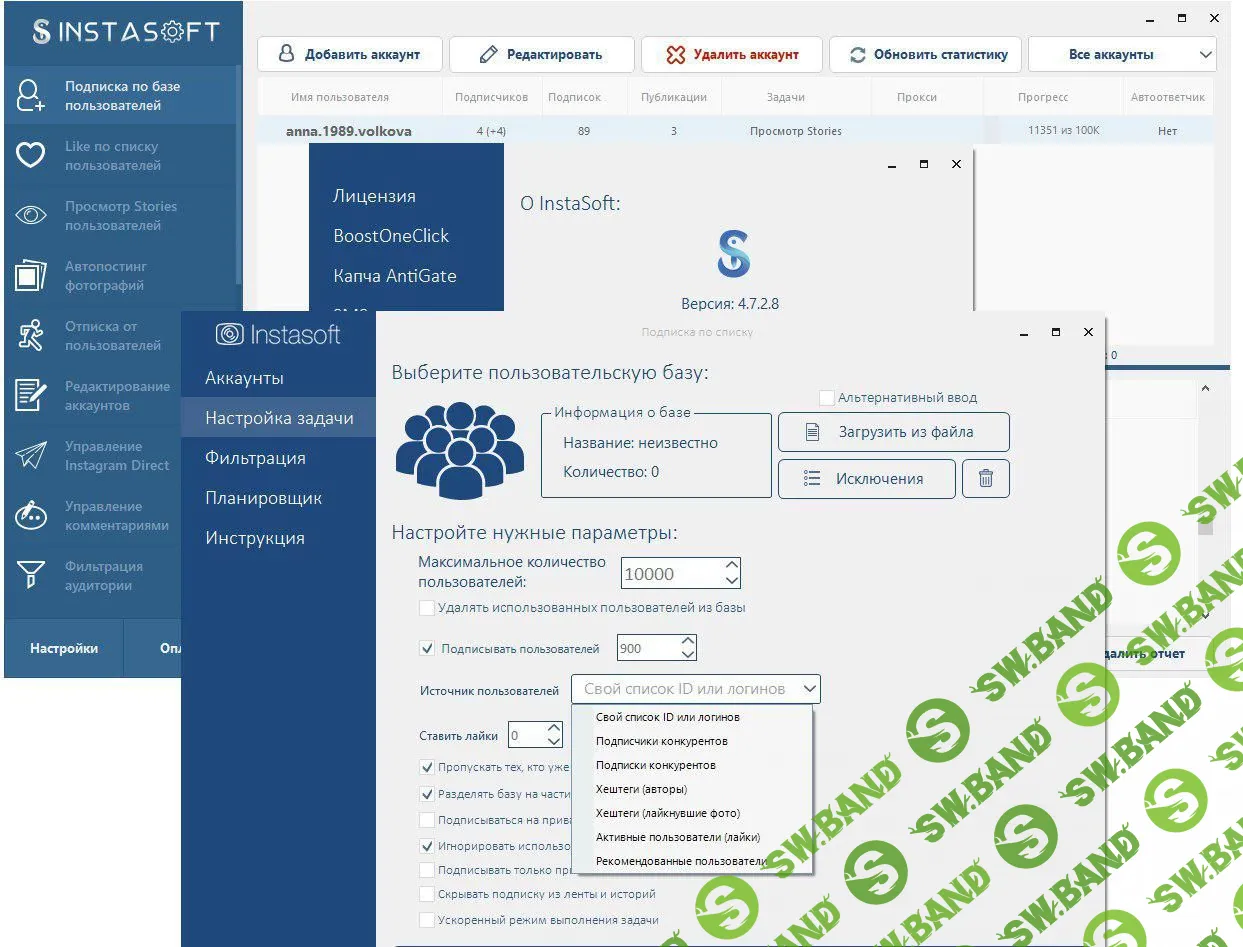Enable Альтернативный ввод checkbox

point(827,398)
